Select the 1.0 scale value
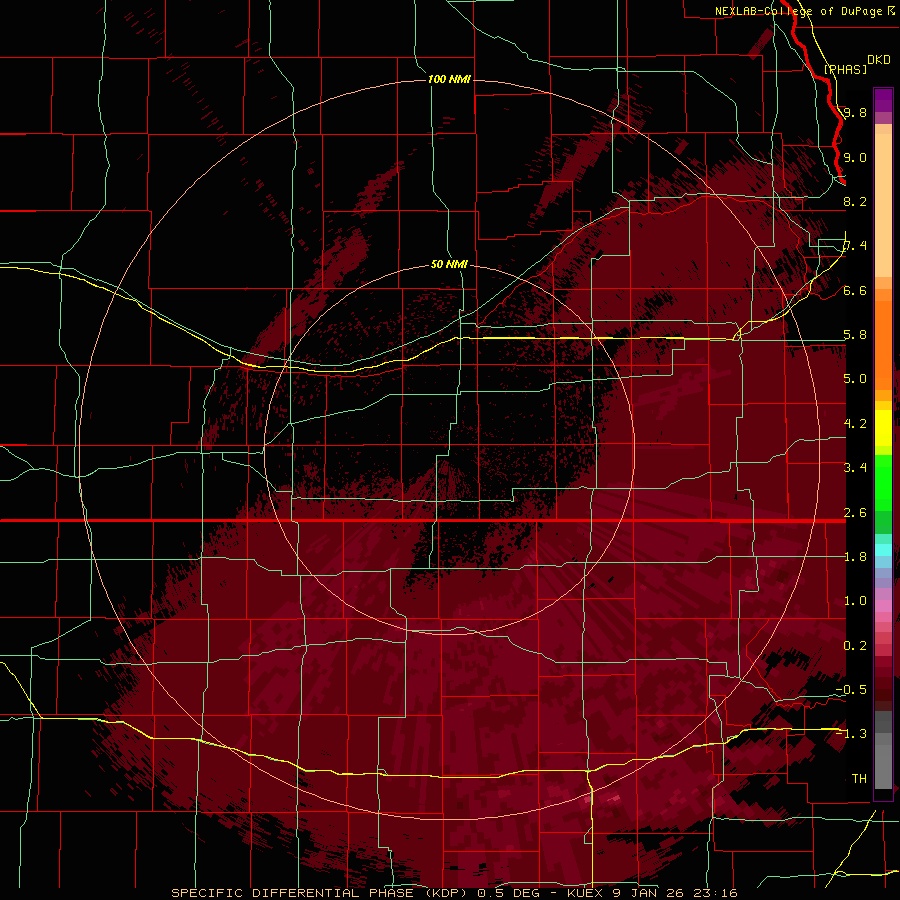The image size is (900, 900). [x=855, y=601]
